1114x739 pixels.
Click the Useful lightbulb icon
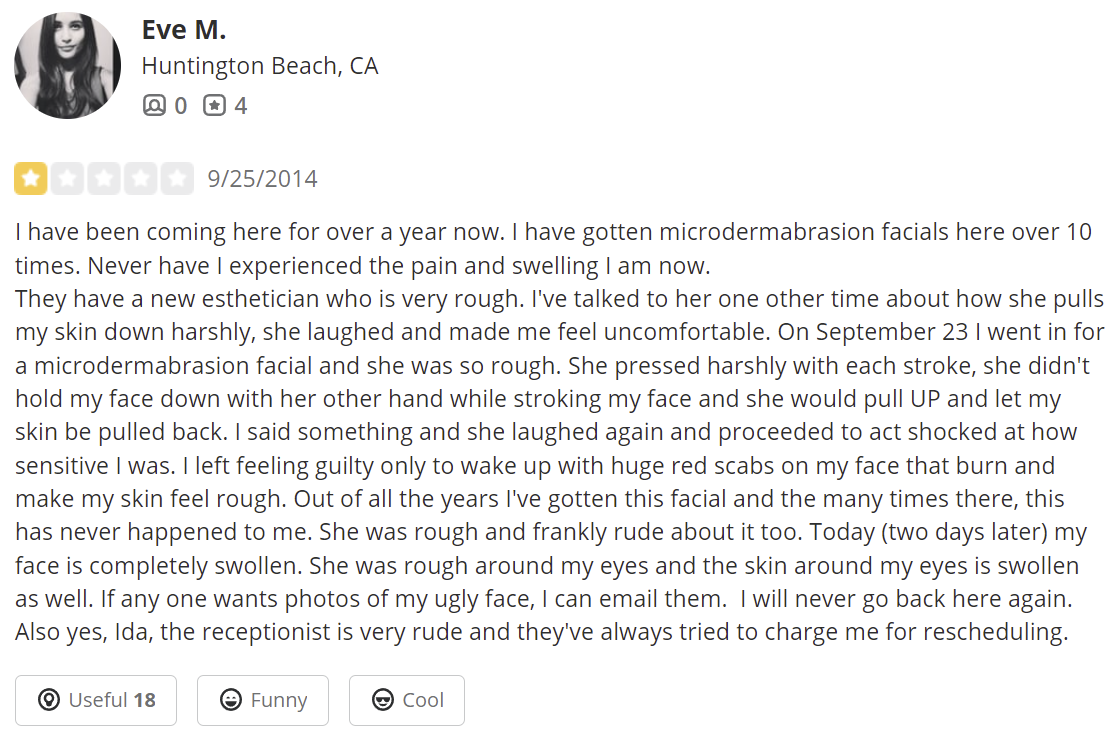[x=48, y=700]
